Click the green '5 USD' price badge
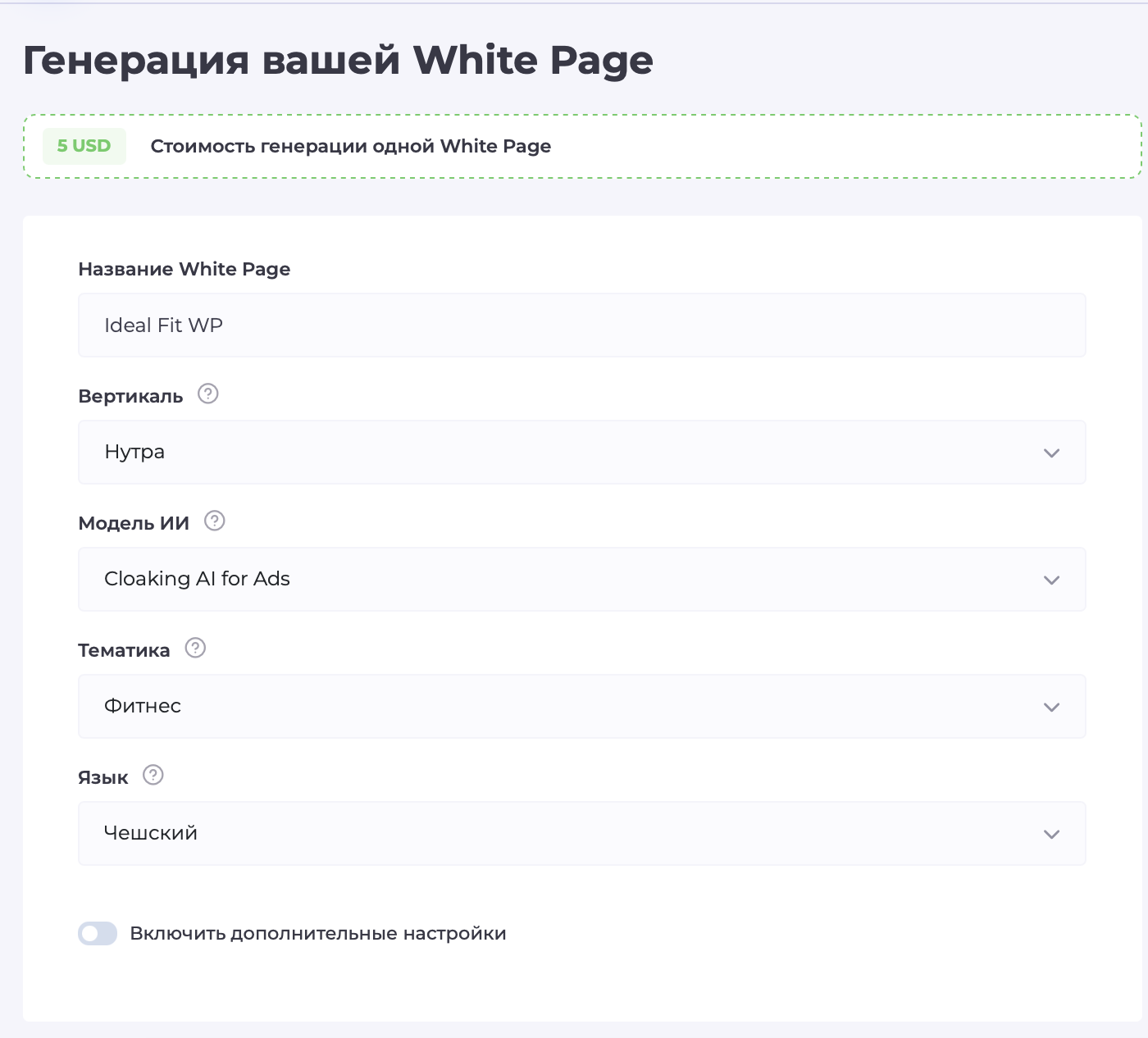 84,146
